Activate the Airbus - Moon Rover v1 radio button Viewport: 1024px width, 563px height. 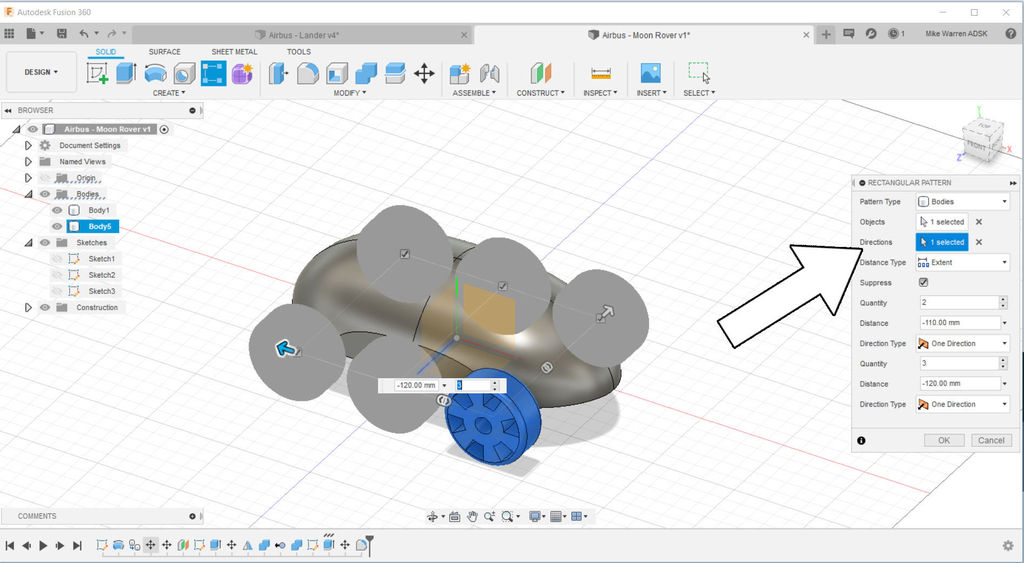click(x=164, y=129)
